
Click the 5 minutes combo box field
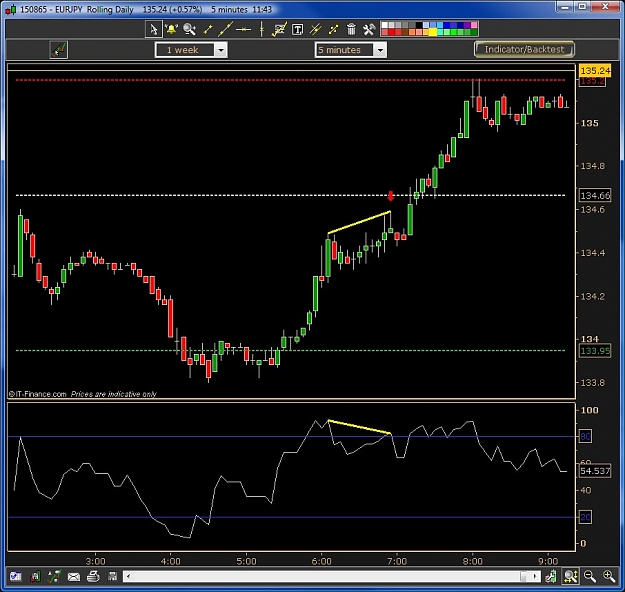tap(350, 50)
